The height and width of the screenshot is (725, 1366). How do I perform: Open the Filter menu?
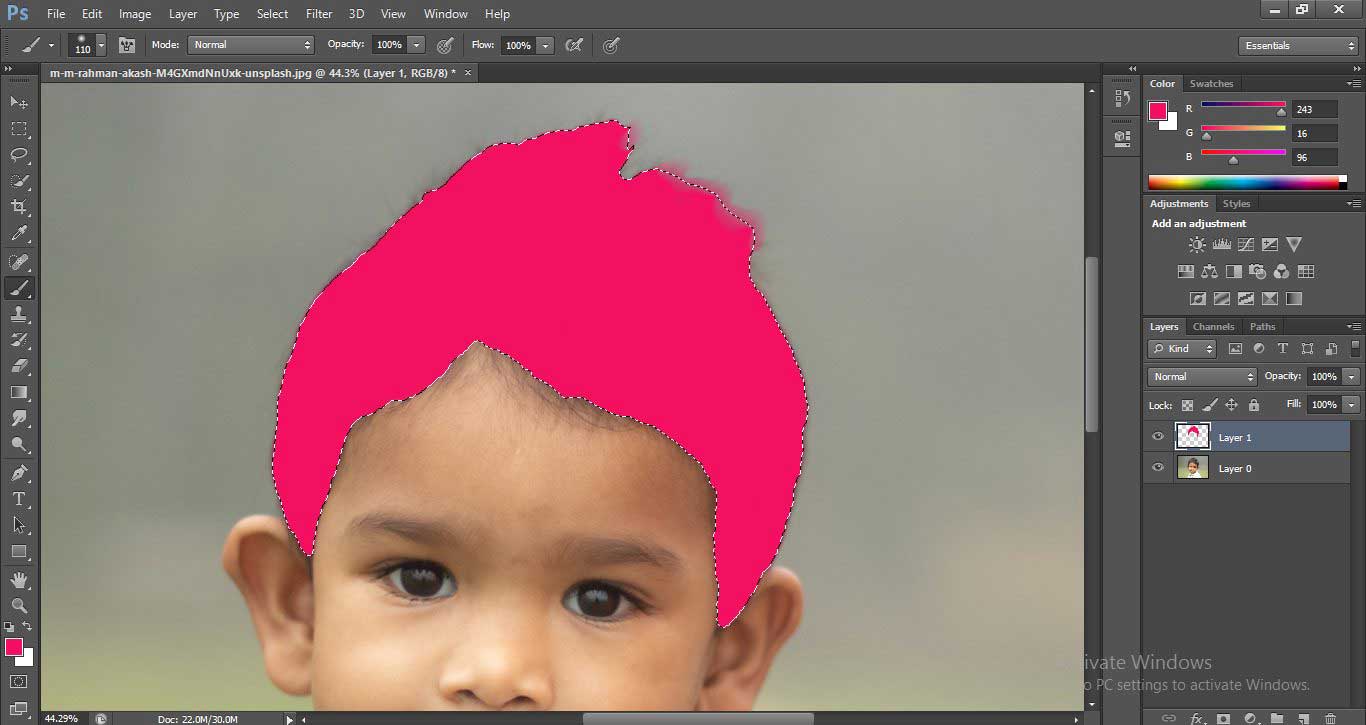pos(318,13)
